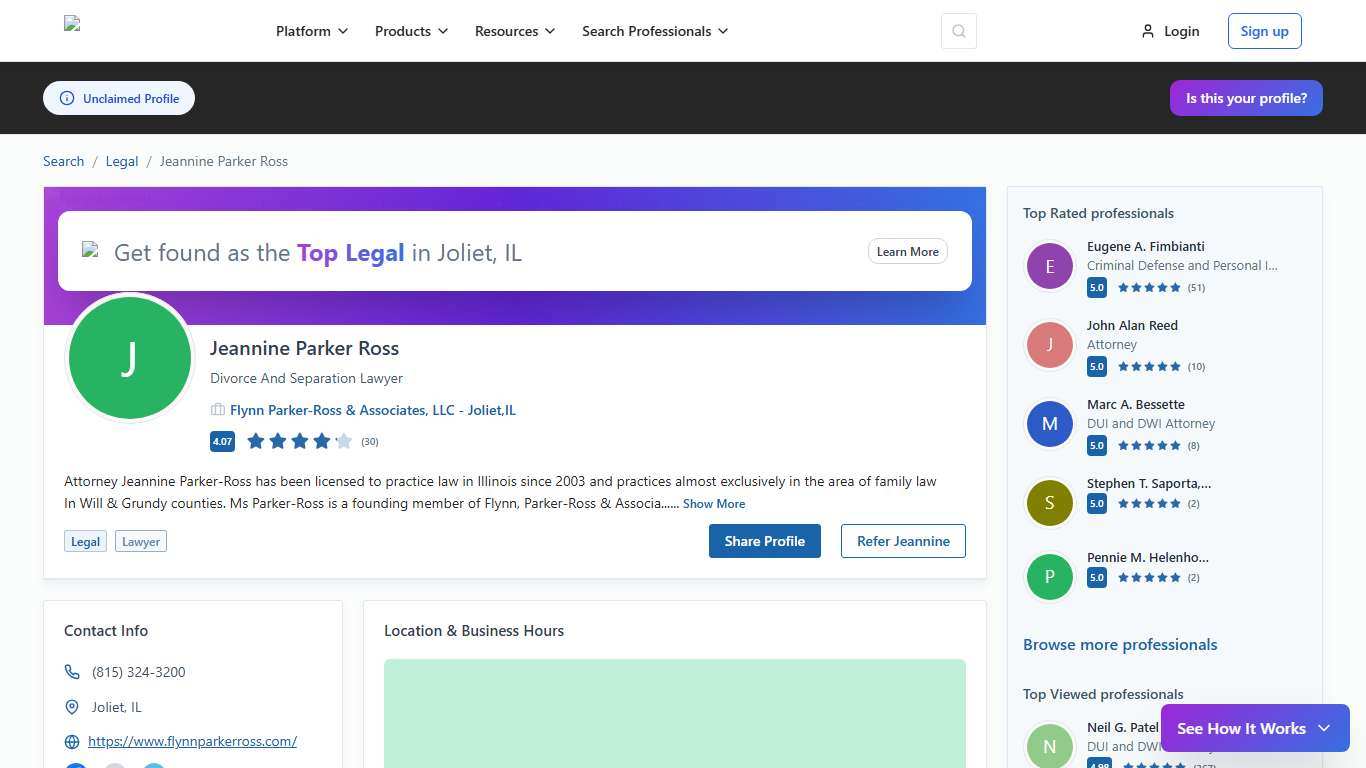Click the Is this your profile? button

click(1245, 98)
